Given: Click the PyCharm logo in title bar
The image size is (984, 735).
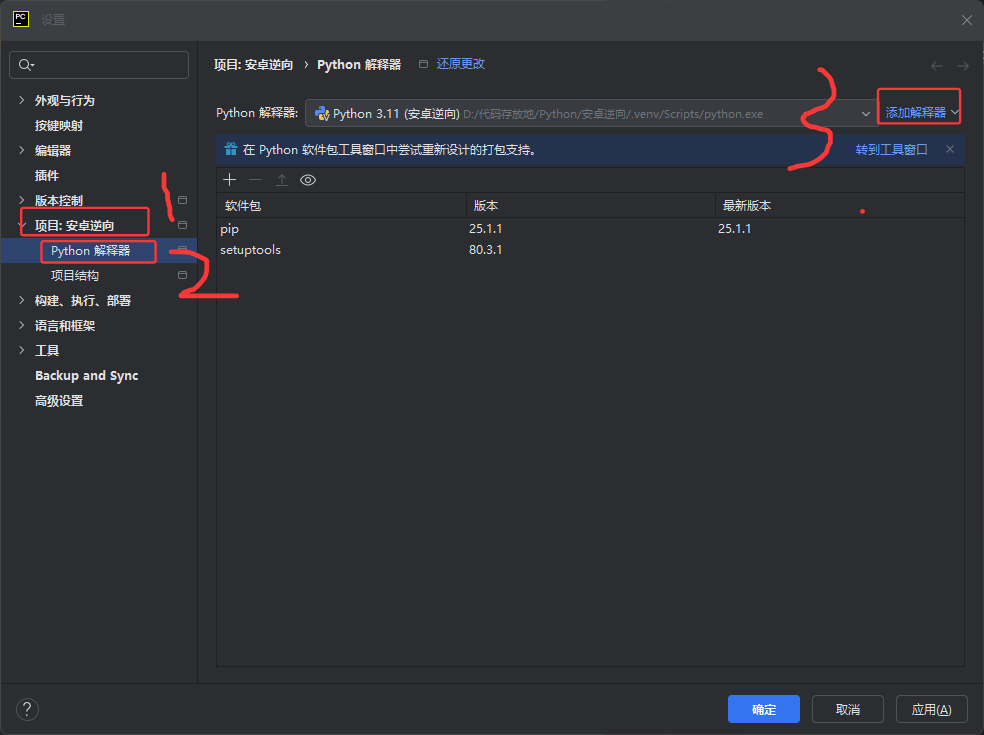Looking at the screenshot, I should tap(21, 19).
